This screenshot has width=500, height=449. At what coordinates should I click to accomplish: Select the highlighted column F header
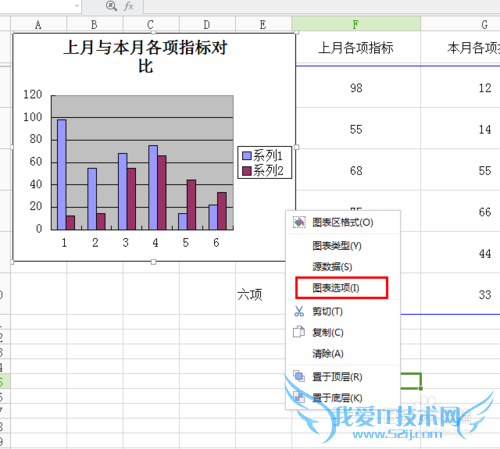(356, 24)
